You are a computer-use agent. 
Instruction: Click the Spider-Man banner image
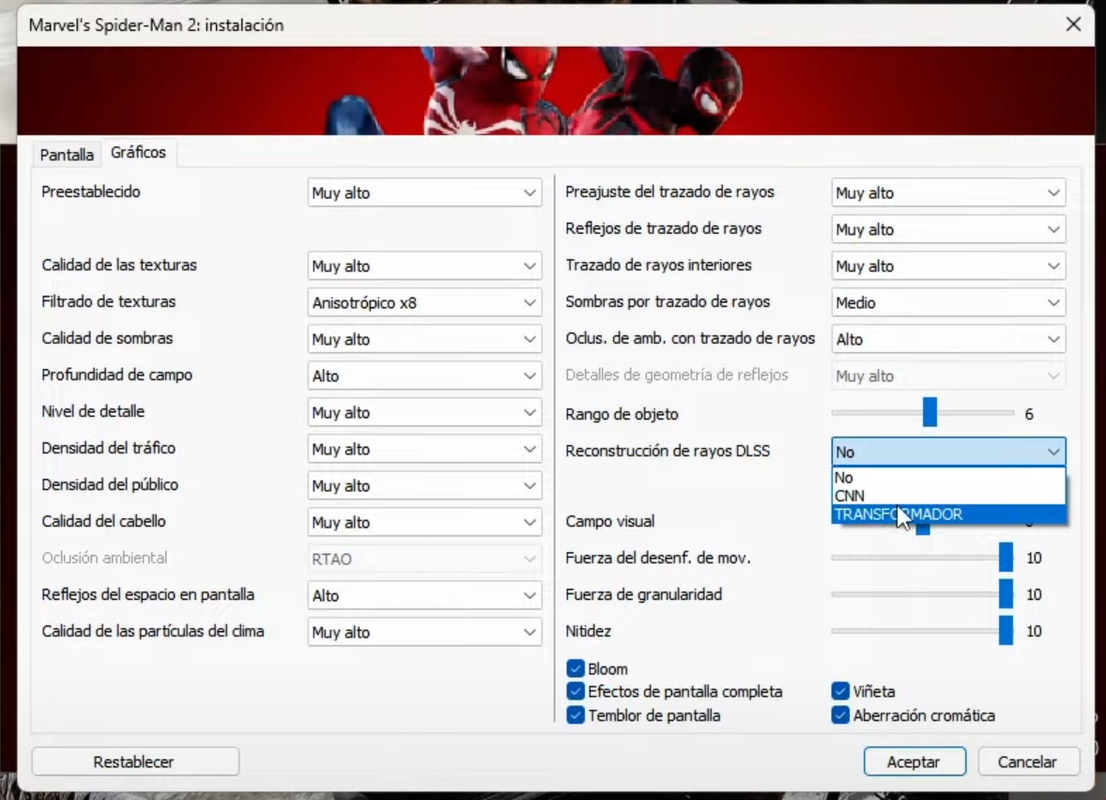tap(556, 90)
